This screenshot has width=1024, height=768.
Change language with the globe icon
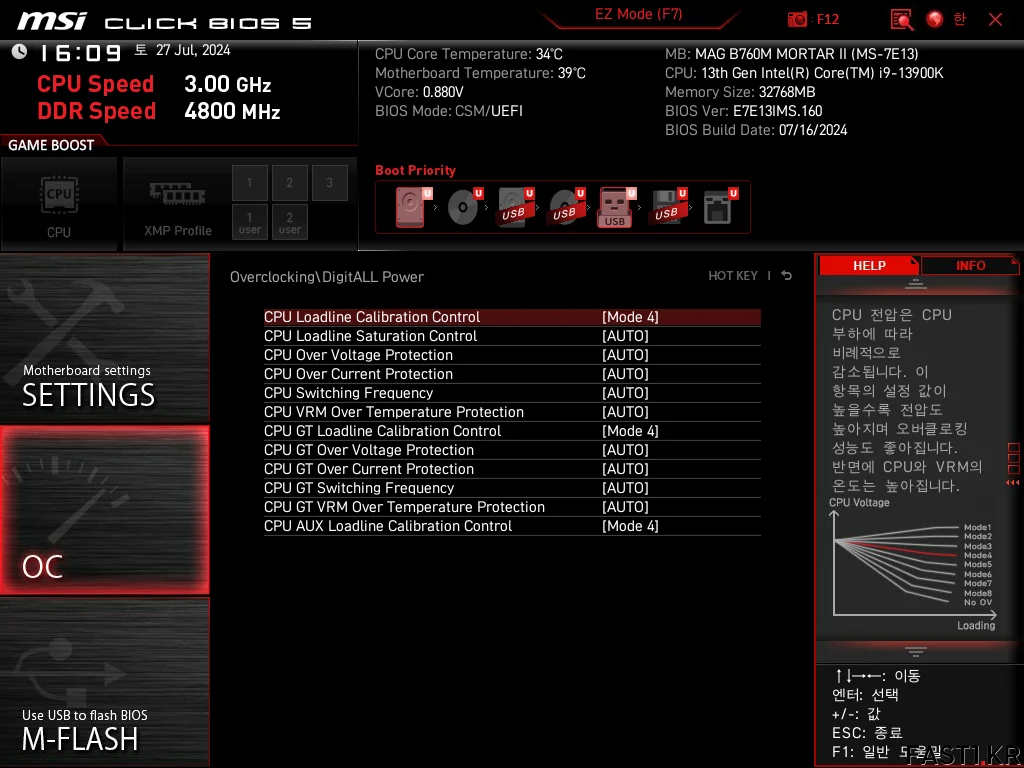click(935, 20)
